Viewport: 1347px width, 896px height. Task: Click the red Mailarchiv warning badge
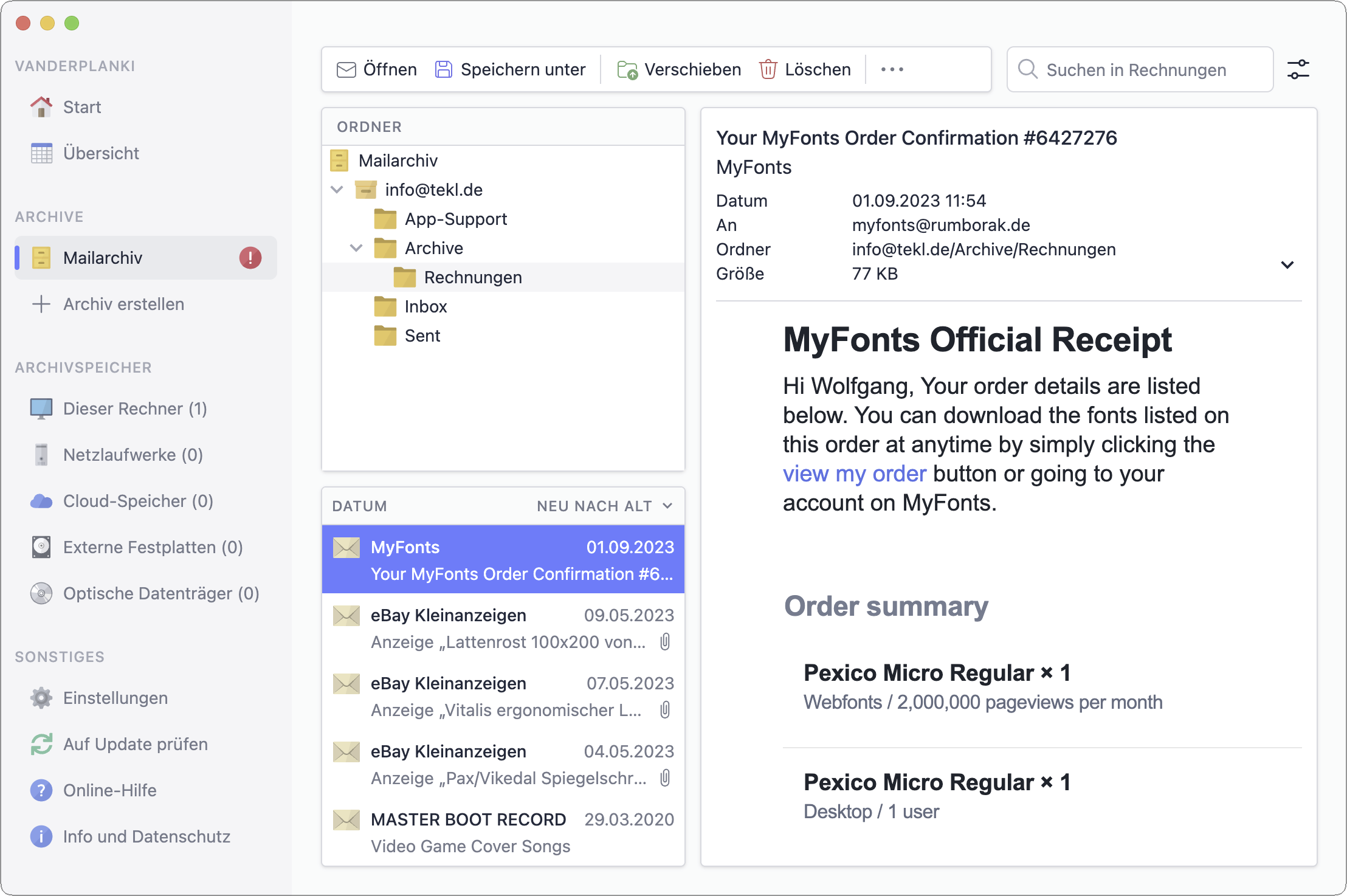[x=250, y=258]
